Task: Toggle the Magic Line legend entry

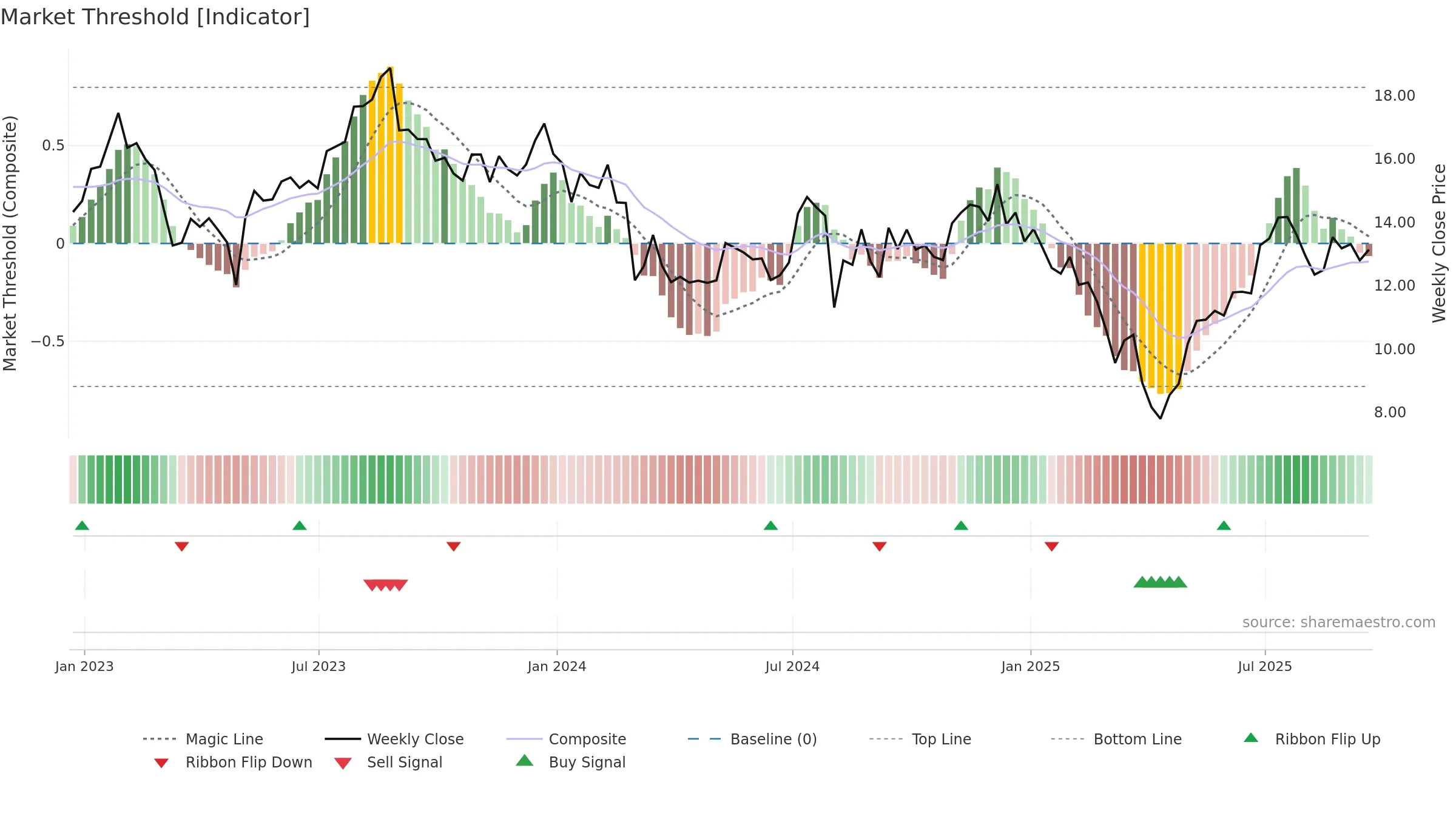Action: (203, 739)
